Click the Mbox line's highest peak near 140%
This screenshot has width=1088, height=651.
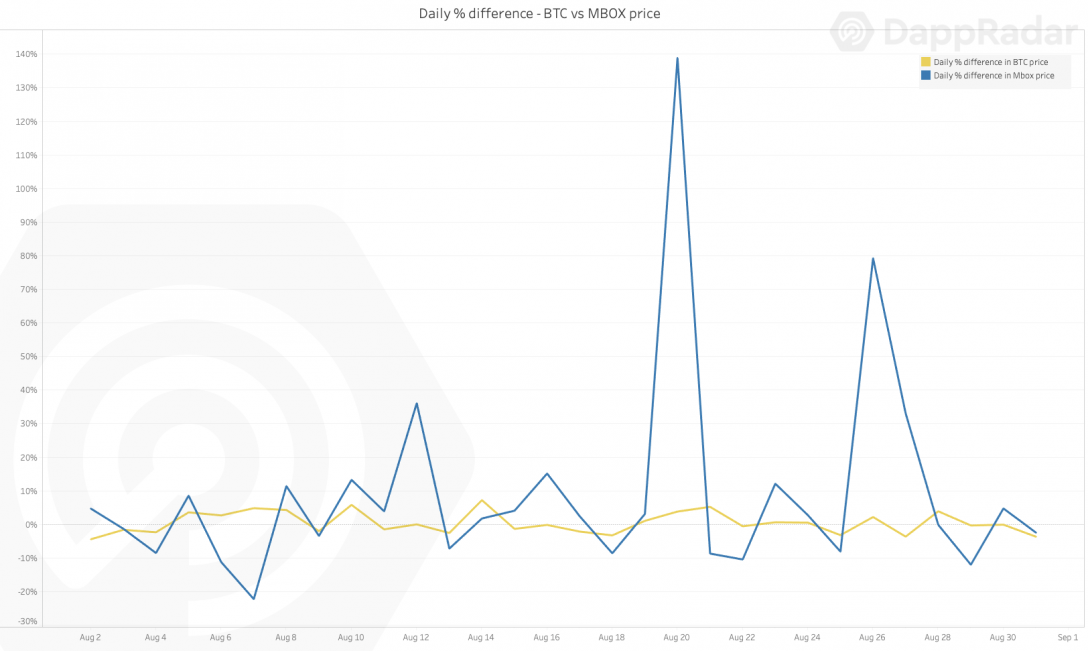677,58
